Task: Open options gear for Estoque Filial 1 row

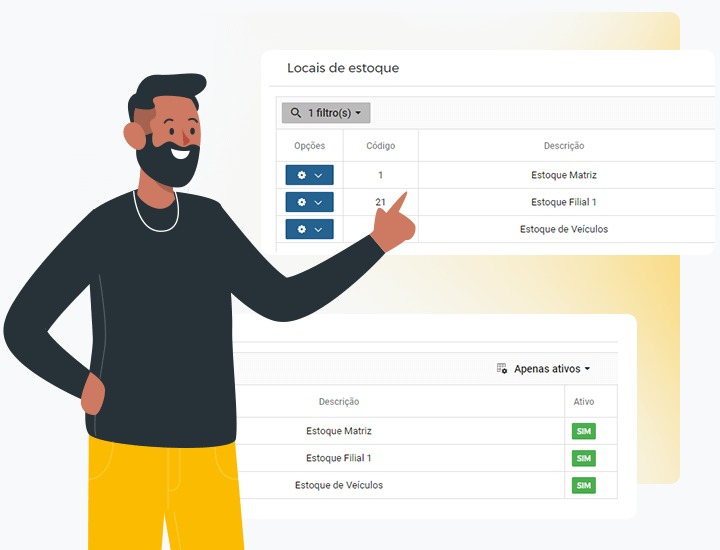Action: coord(302,202)
